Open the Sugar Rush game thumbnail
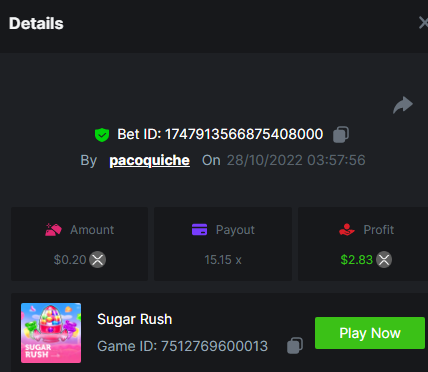This screenshot has height=372, width=428. click(51, 333)
